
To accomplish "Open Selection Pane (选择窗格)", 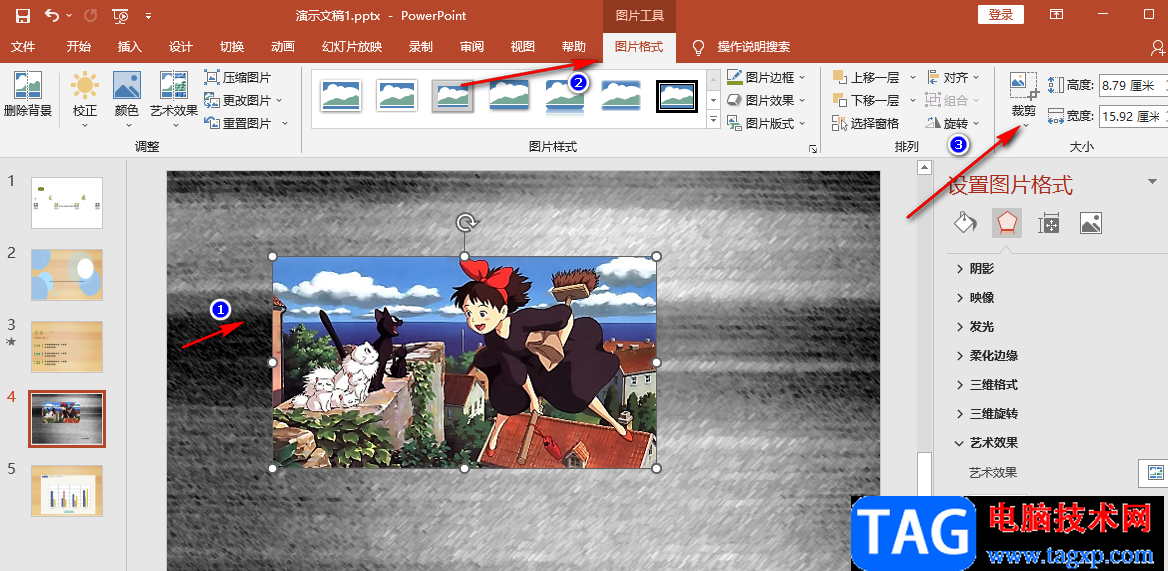I will coord(866,123).
